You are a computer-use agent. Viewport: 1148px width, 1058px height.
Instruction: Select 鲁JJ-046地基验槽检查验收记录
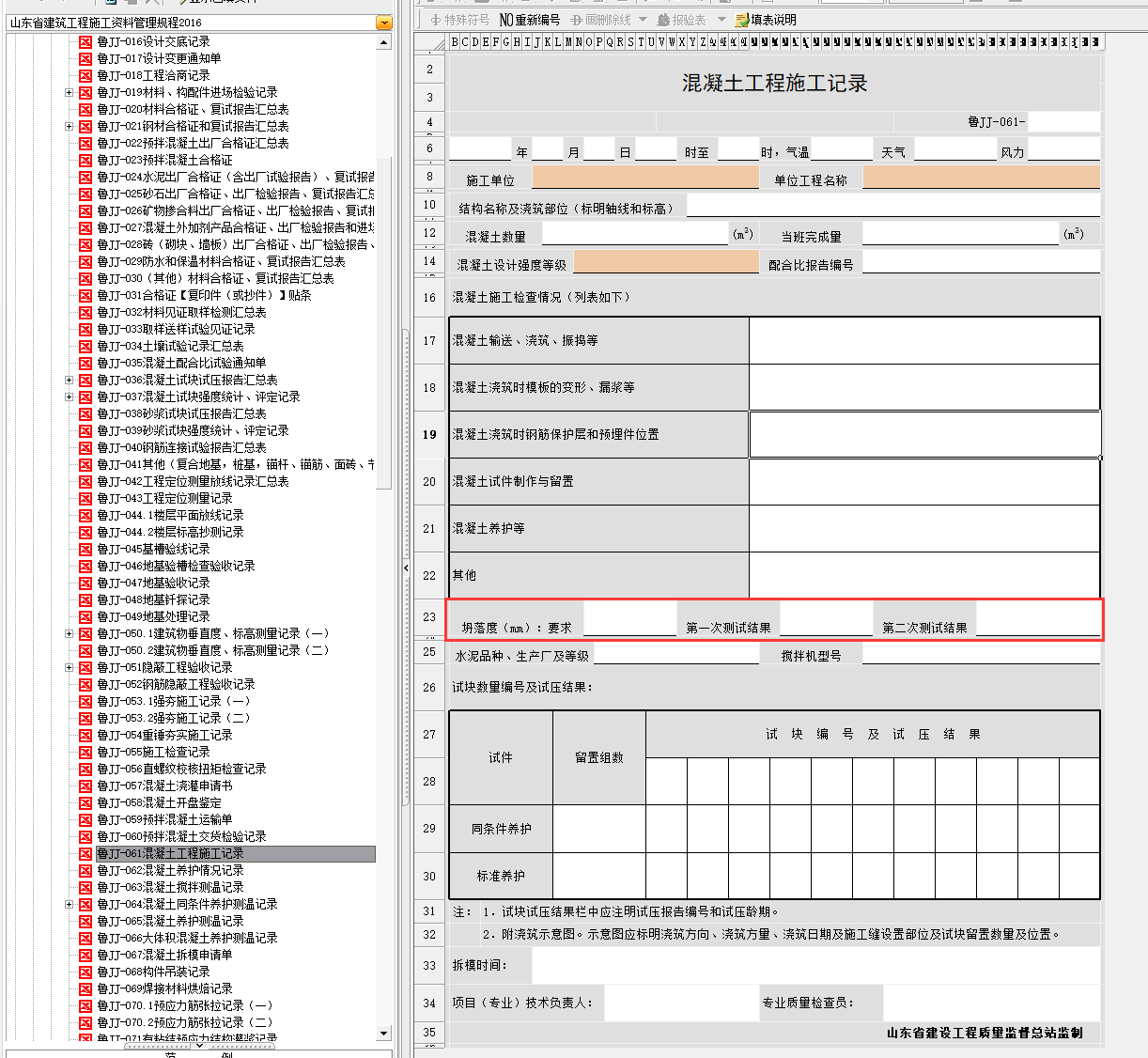coord(176,566)
